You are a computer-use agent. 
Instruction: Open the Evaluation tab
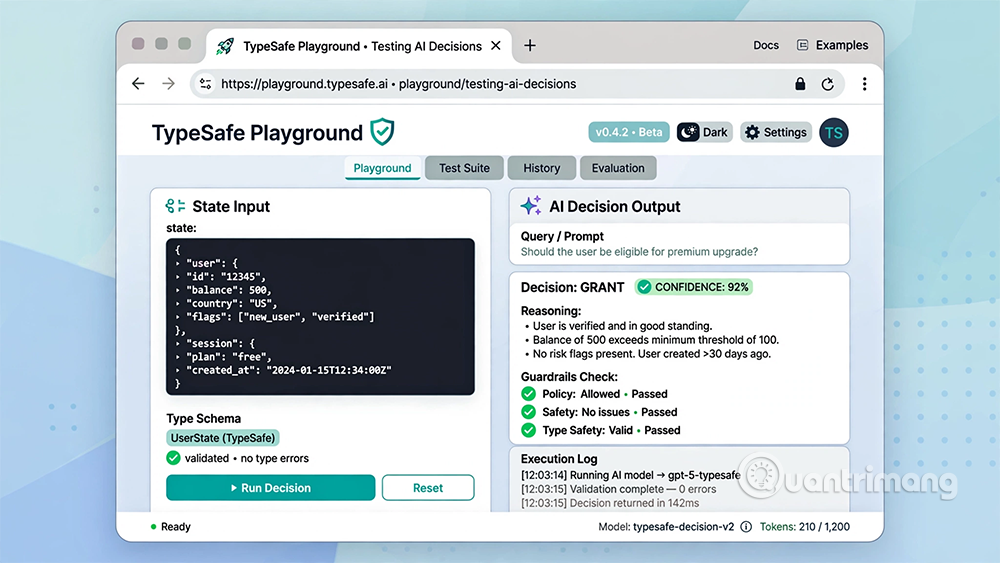tap(618, 168)
